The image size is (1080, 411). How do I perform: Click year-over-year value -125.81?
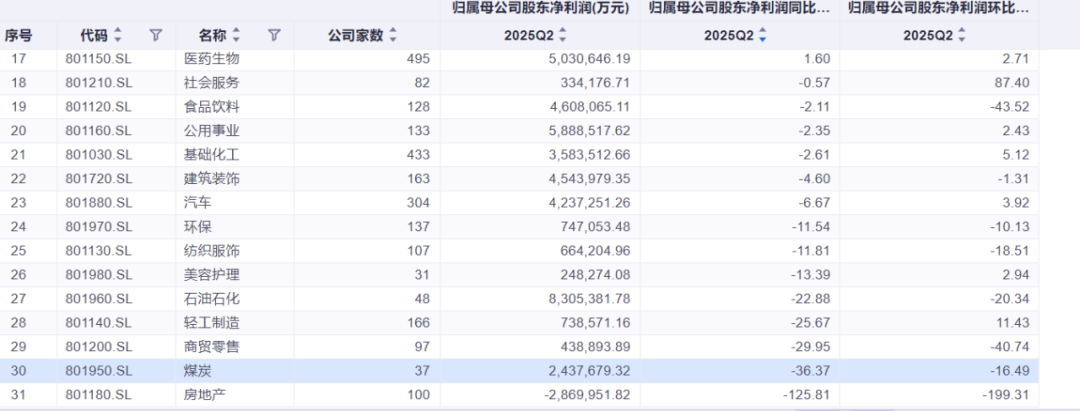coord(809,395)
